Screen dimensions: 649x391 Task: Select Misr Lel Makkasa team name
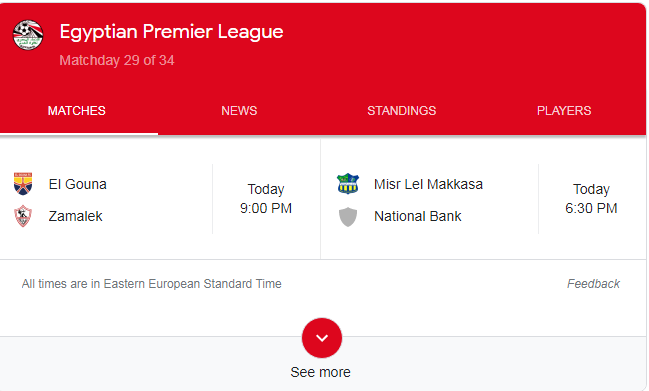(x=428, y=184)
